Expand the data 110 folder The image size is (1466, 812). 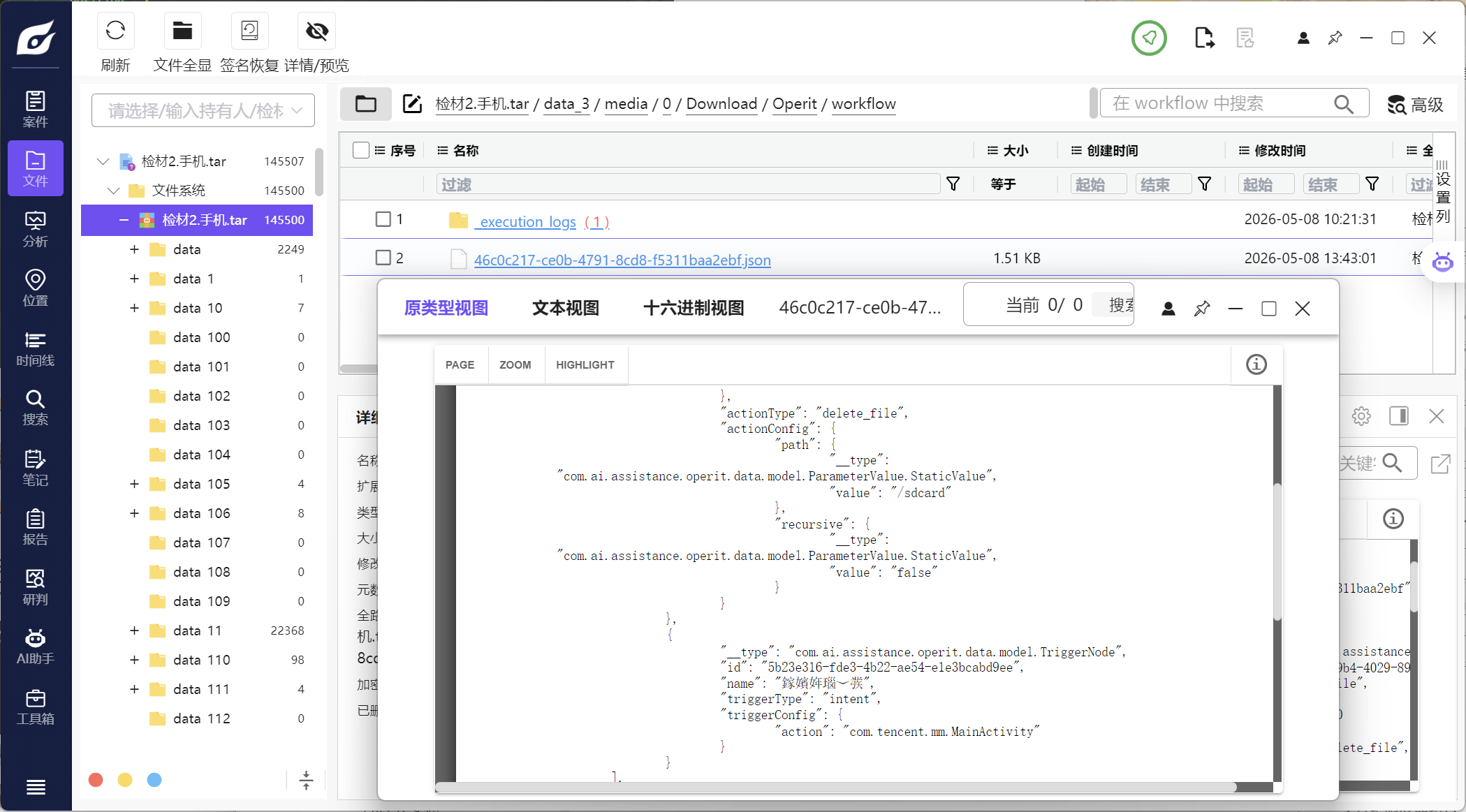pos(134,660)
